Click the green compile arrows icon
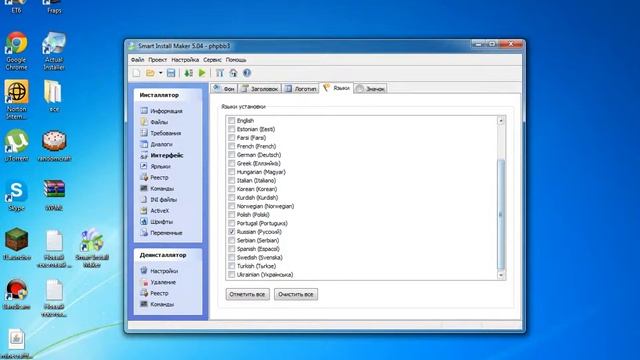Viewport: 640px width, 360px height. (x=188, y=73)
